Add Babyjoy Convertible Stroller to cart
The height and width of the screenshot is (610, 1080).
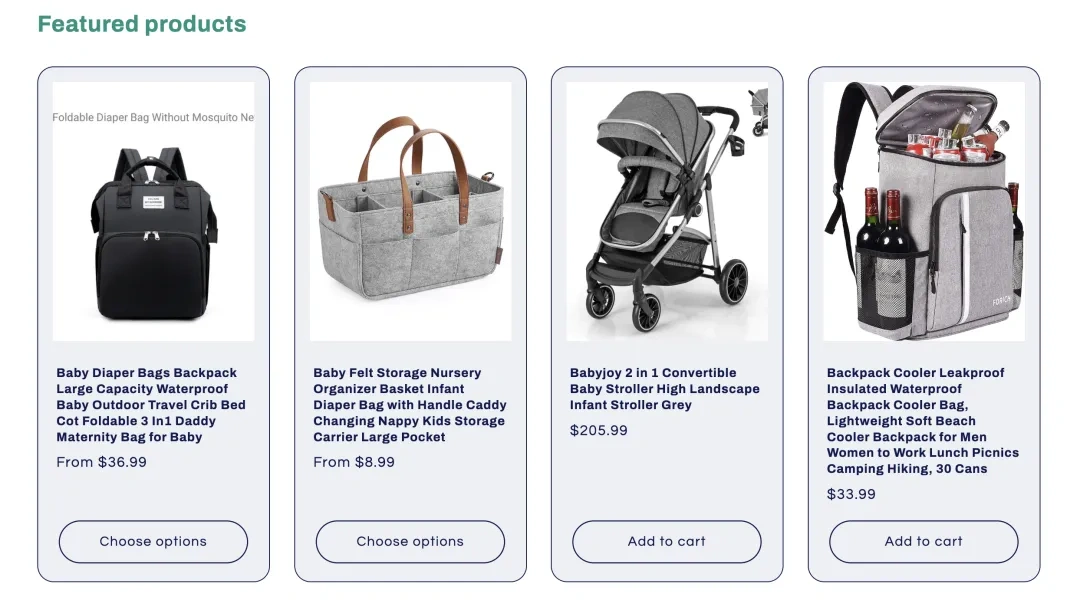(x=666, y=542)
